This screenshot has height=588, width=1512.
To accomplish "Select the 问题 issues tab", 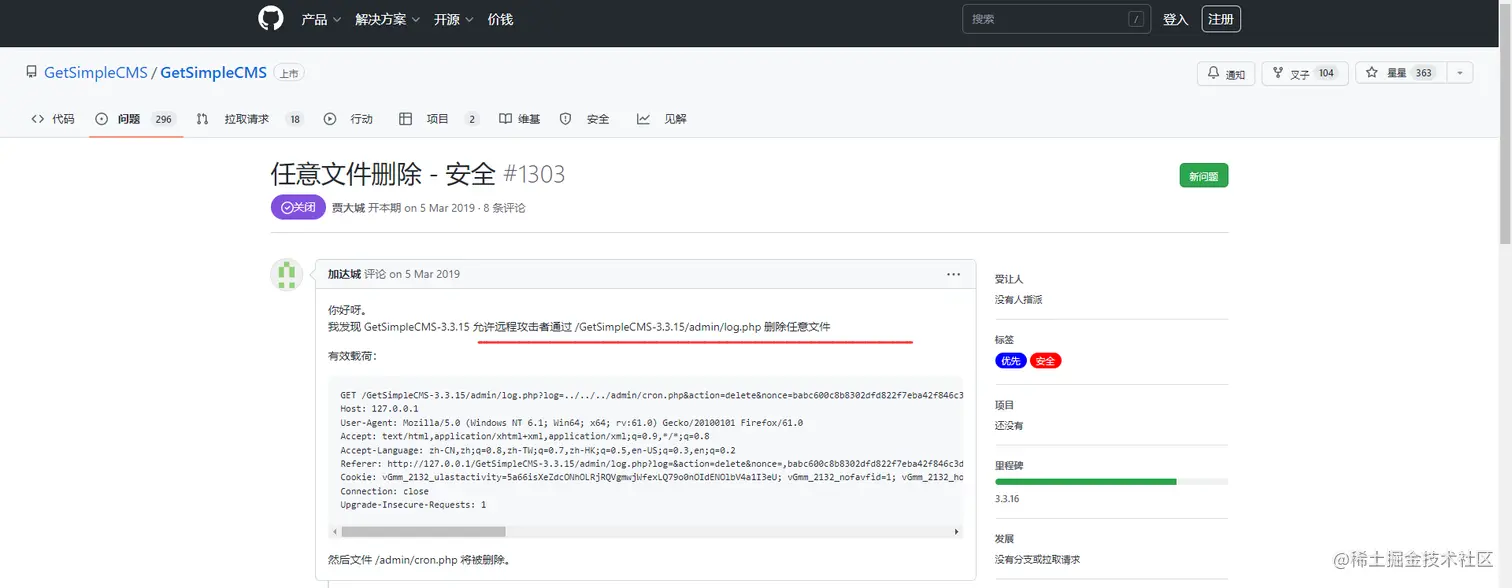I will [x=136, y=119].
